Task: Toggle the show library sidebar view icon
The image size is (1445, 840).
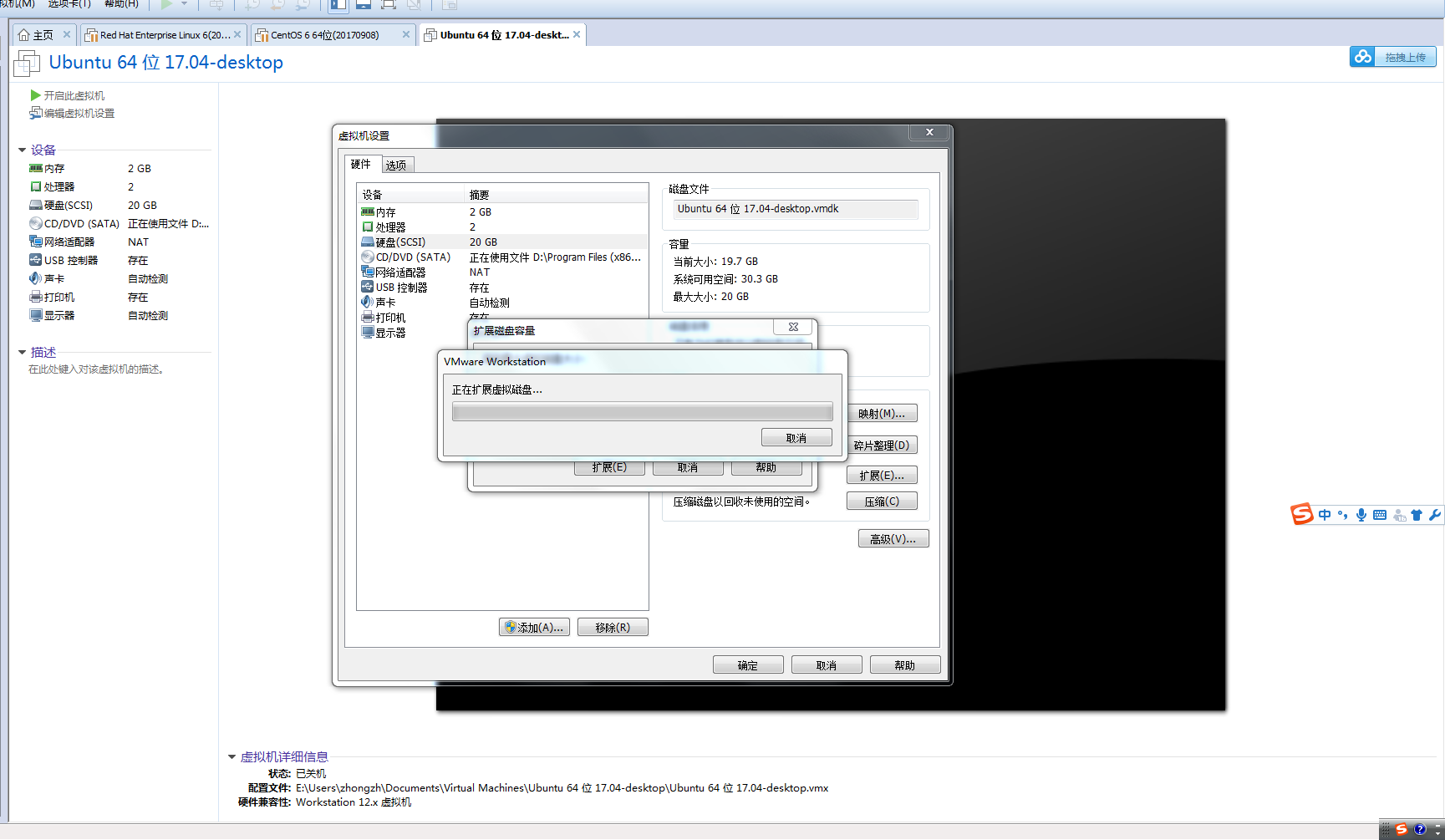Action: pyautogui.click(x=338, y=4)
